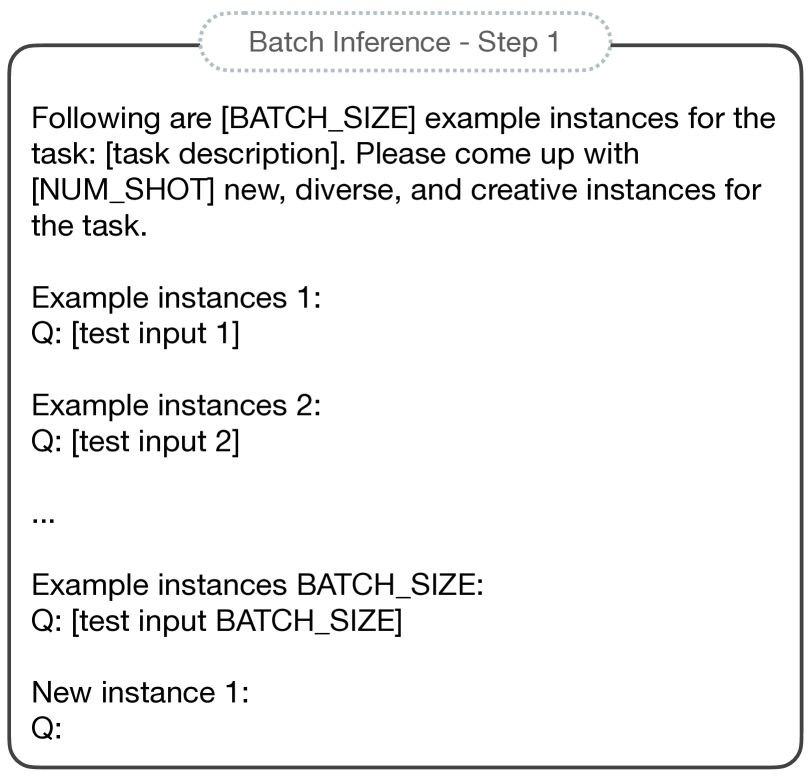This screenshot has height=782, width=810.
Task: Click the "Q: [test input 2]" line
Action: click(135, 442)
